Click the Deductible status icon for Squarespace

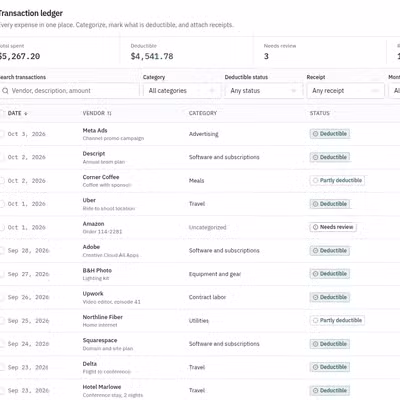click(315, 344)
